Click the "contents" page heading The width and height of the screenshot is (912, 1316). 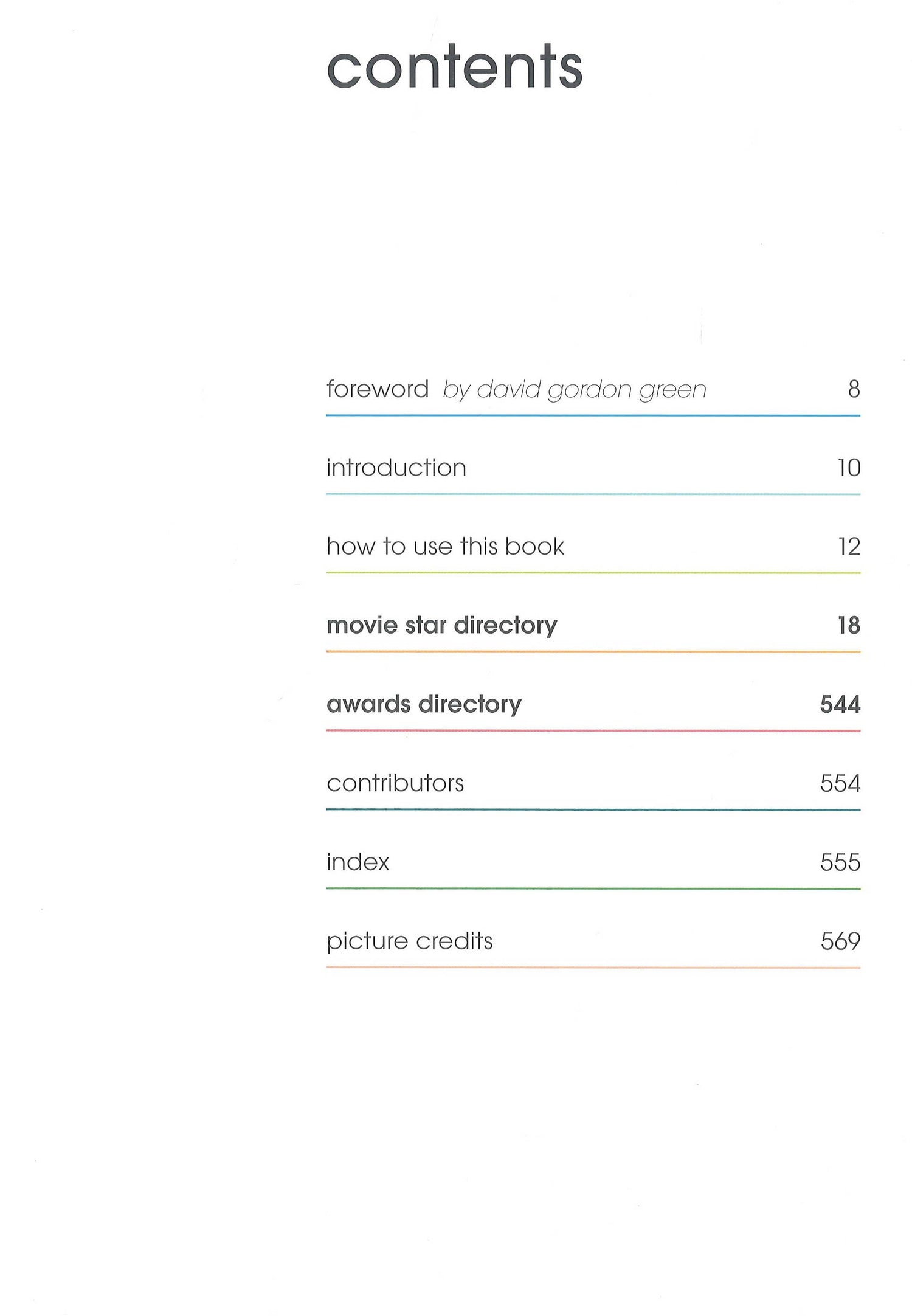455,67
